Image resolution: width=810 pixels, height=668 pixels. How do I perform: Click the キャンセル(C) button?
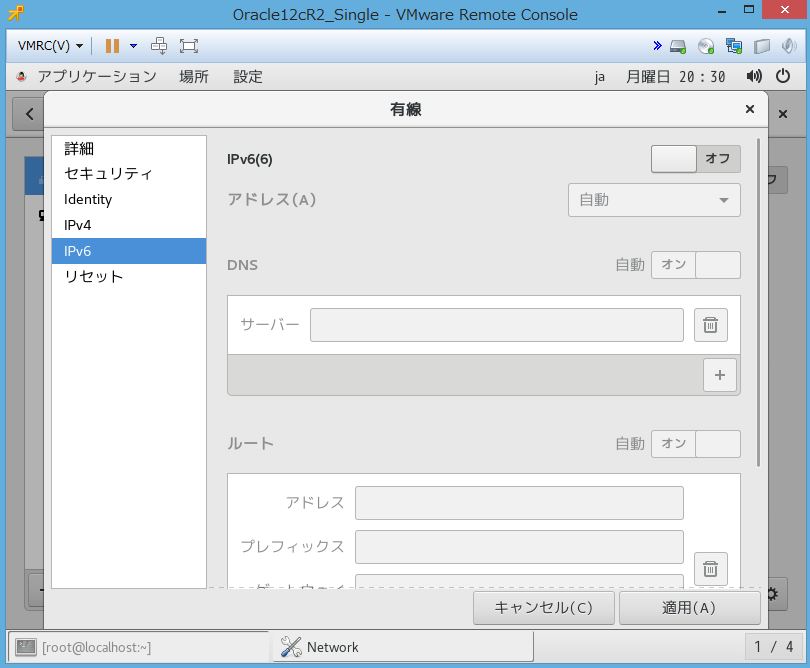point(543,608)
